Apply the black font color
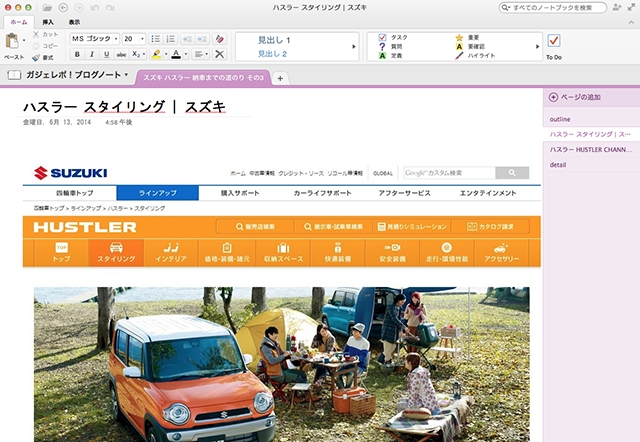The height and width of the screenshot is (442, 640). point(176,54)
